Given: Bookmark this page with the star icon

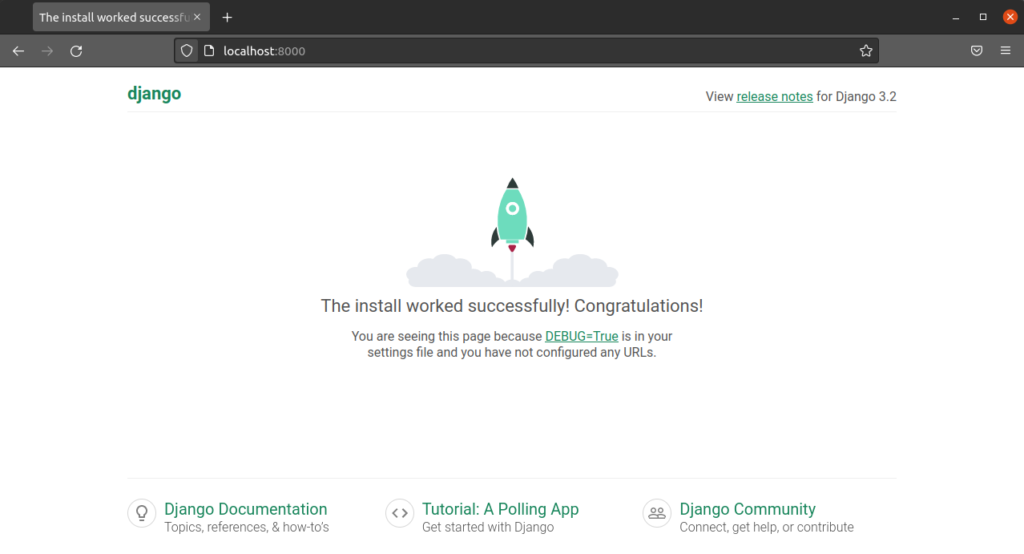Looking at the screenshot, I should (866, 51).
